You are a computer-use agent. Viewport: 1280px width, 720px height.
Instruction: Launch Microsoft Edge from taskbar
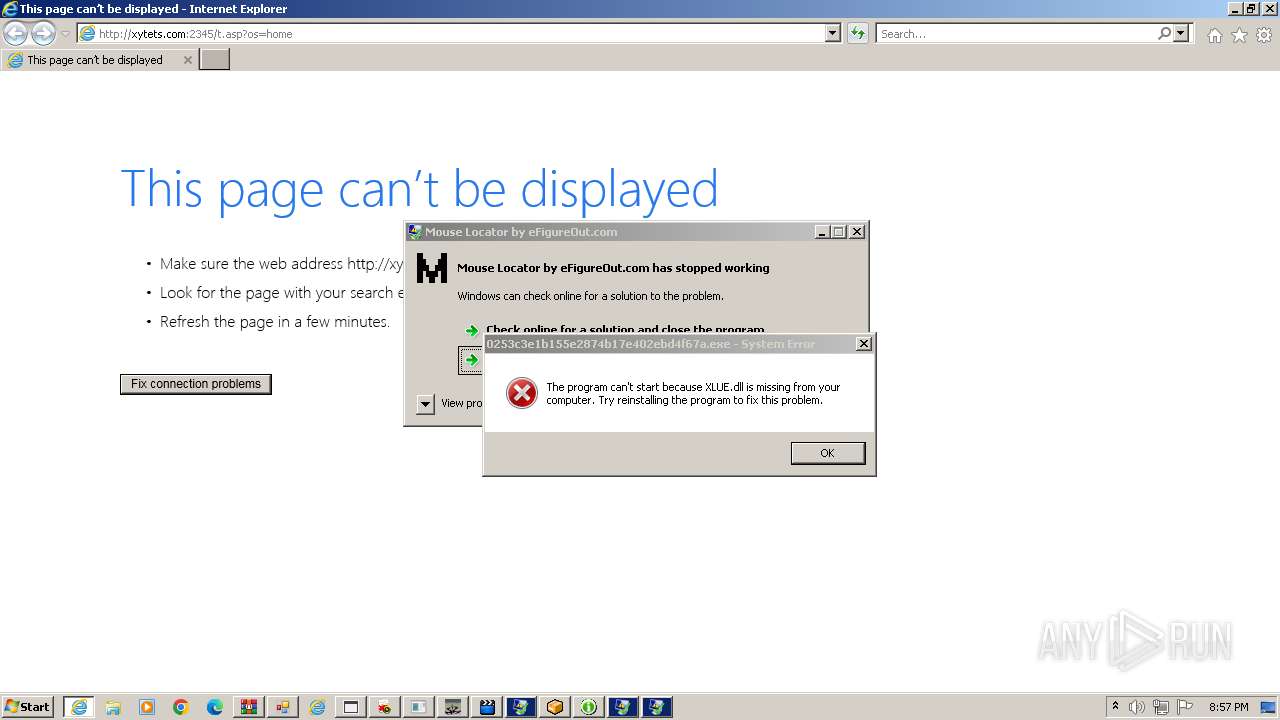click(215, 707)
